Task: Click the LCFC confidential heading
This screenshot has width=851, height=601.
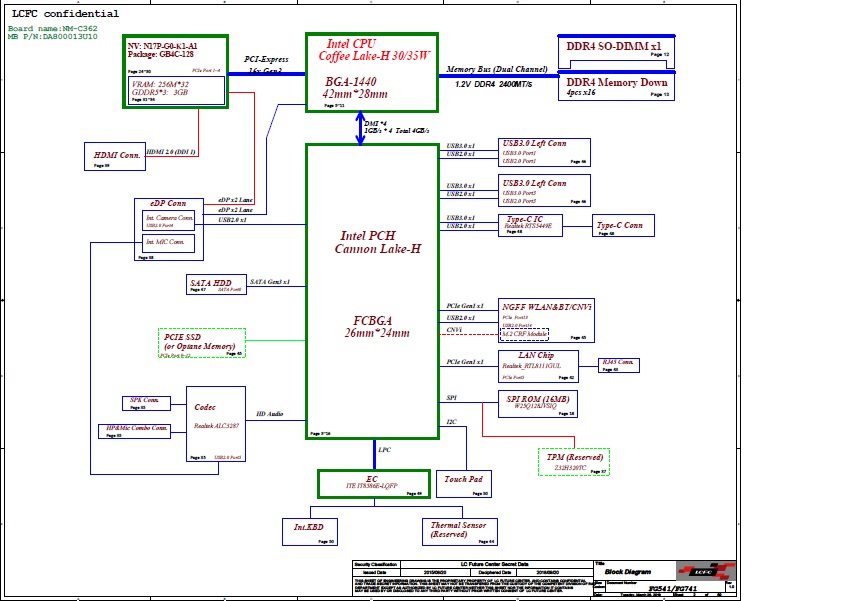Action: 65,14
